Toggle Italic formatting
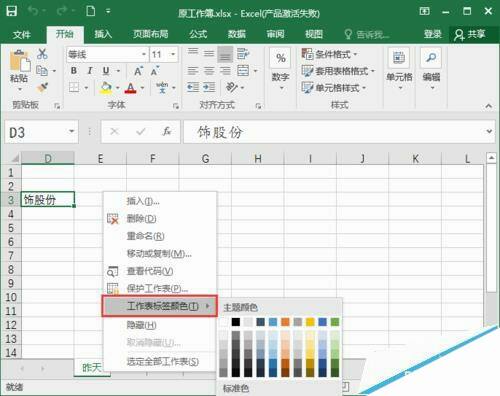 pyautogui.click(x=90, y=71)
